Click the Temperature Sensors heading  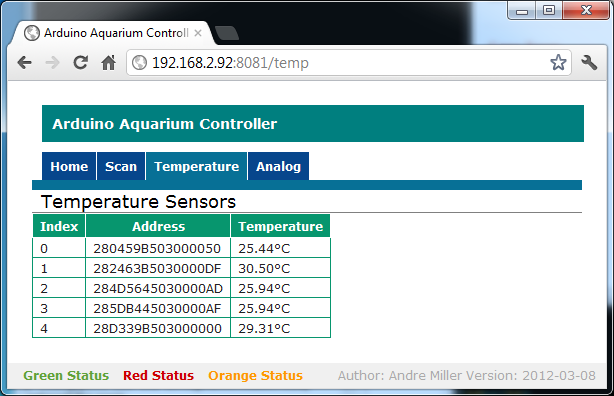pos(138,202)
